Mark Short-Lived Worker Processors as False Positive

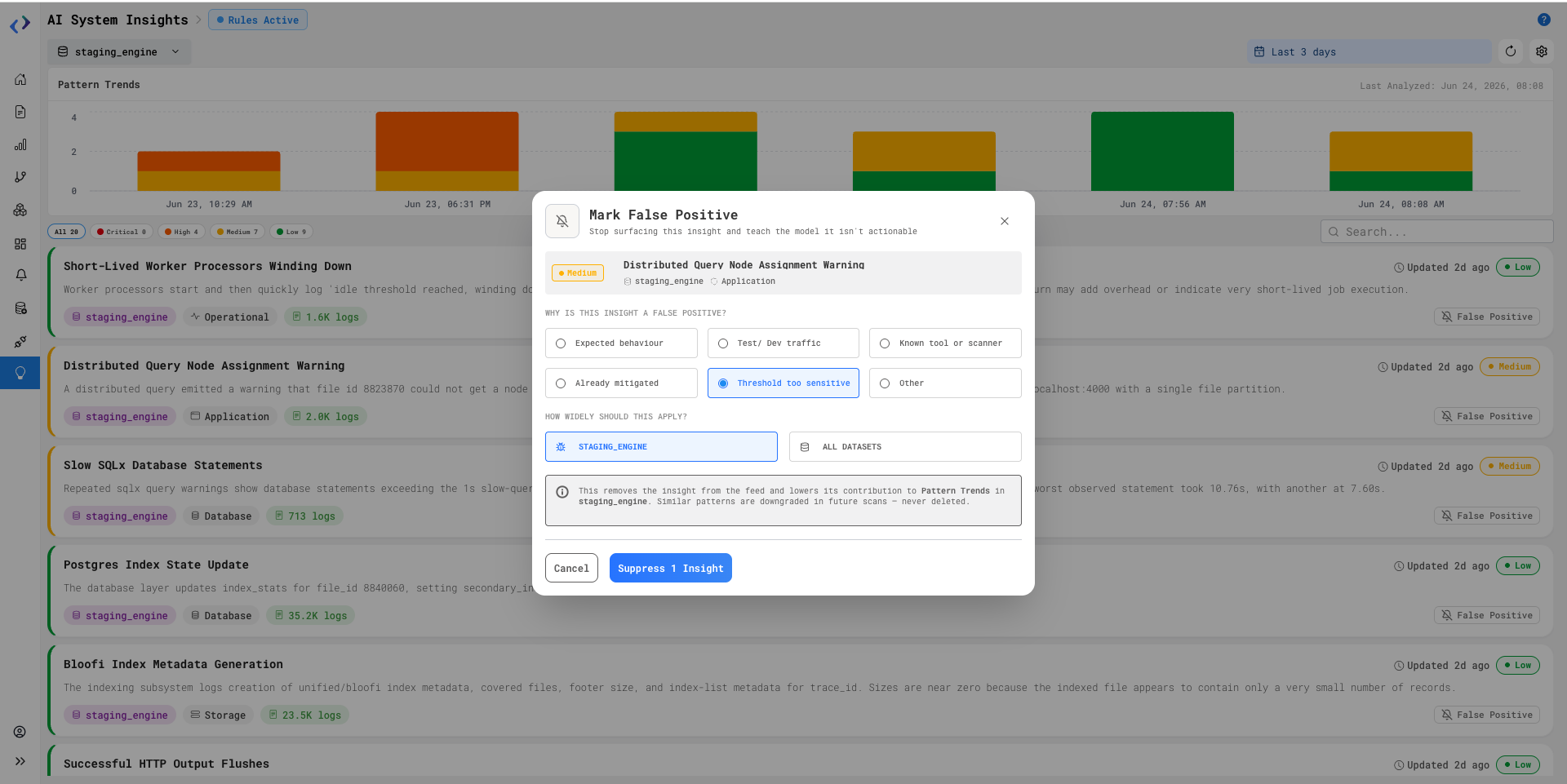pyautogui.click(x=1487, y=317)
